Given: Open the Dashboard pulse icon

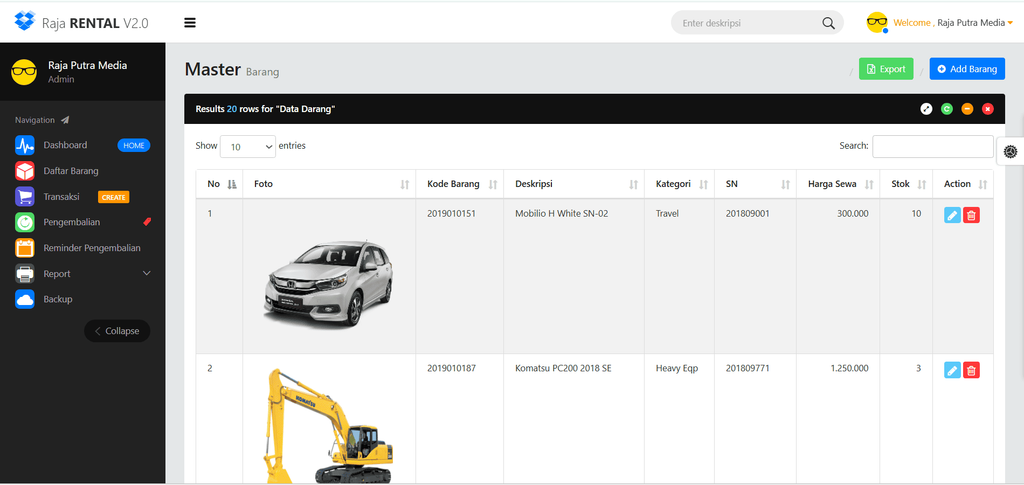Looking at the screenshot, I should pos(25,145).
